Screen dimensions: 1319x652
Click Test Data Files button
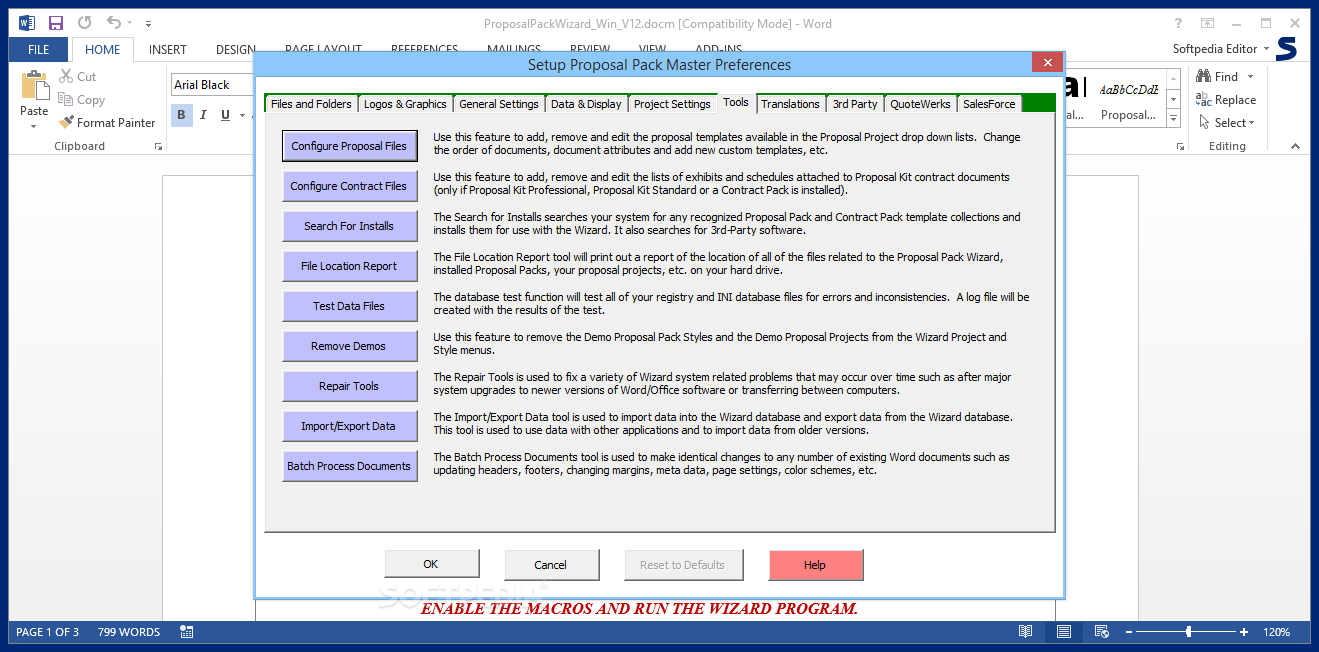click(349, 306)
